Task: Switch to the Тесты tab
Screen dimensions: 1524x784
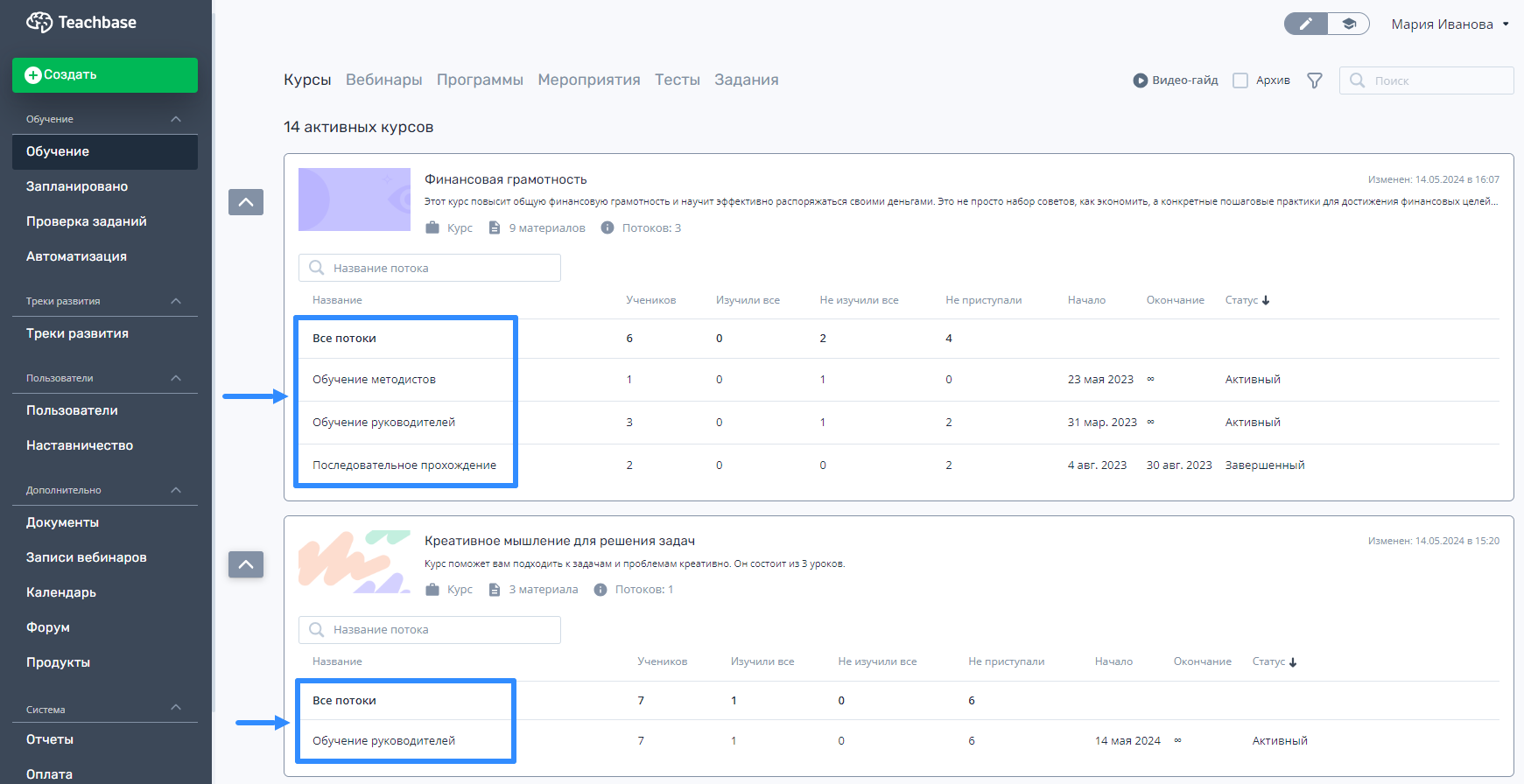Action: click(x=678, y=80)
